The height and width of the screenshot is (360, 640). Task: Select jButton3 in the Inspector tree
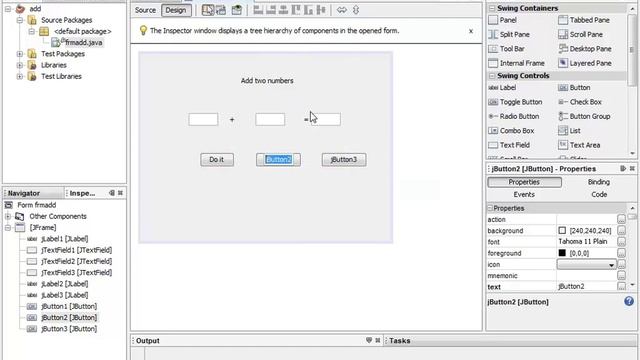click(69, 329)
